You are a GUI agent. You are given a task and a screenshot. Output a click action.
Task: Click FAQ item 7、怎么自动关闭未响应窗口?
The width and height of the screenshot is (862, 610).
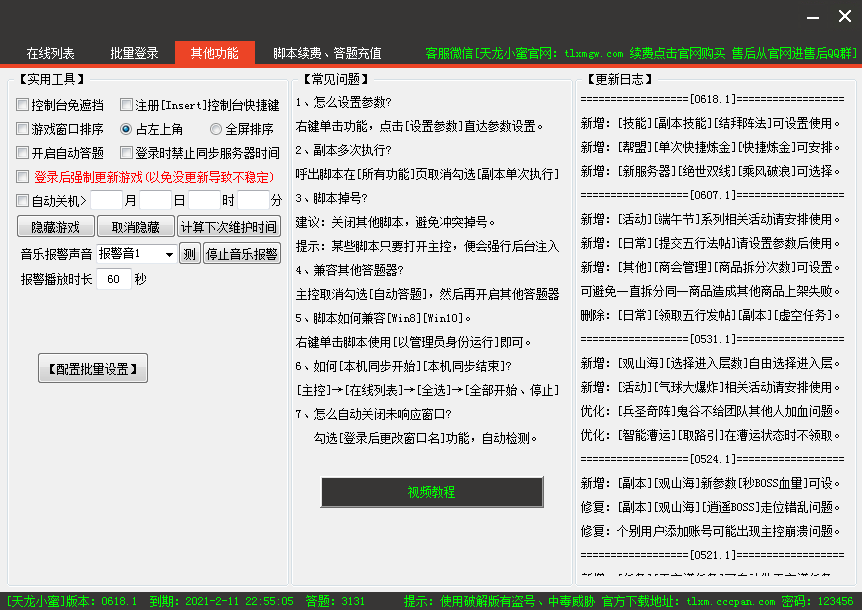click(374, 414)
